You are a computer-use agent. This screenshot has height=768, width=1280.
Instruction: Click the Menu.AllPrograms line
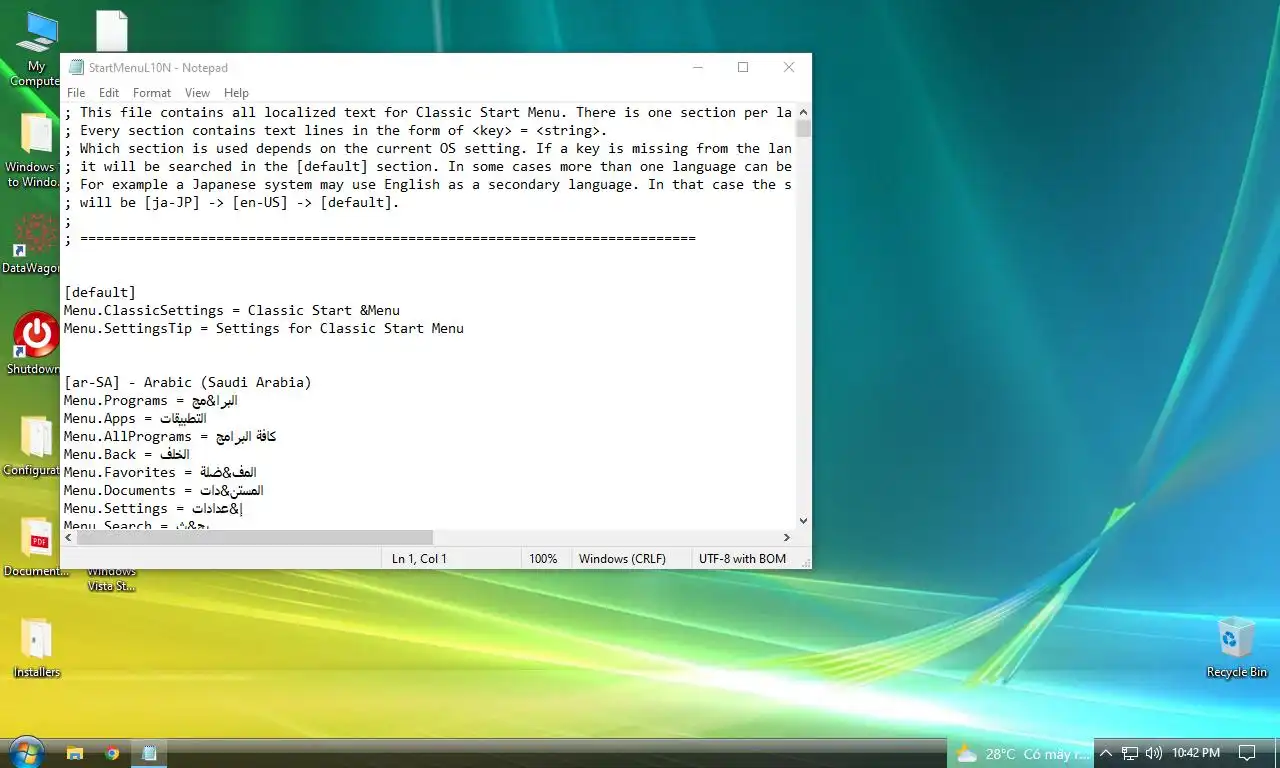tap(170, 436)
